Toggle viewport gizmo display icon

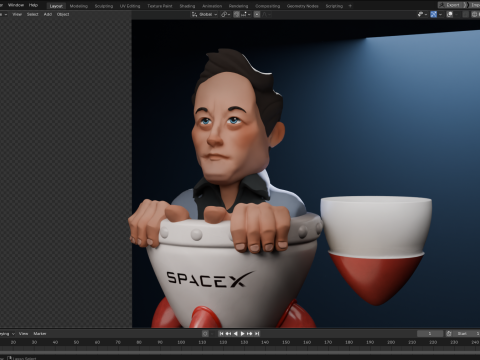tap(433, 14)
